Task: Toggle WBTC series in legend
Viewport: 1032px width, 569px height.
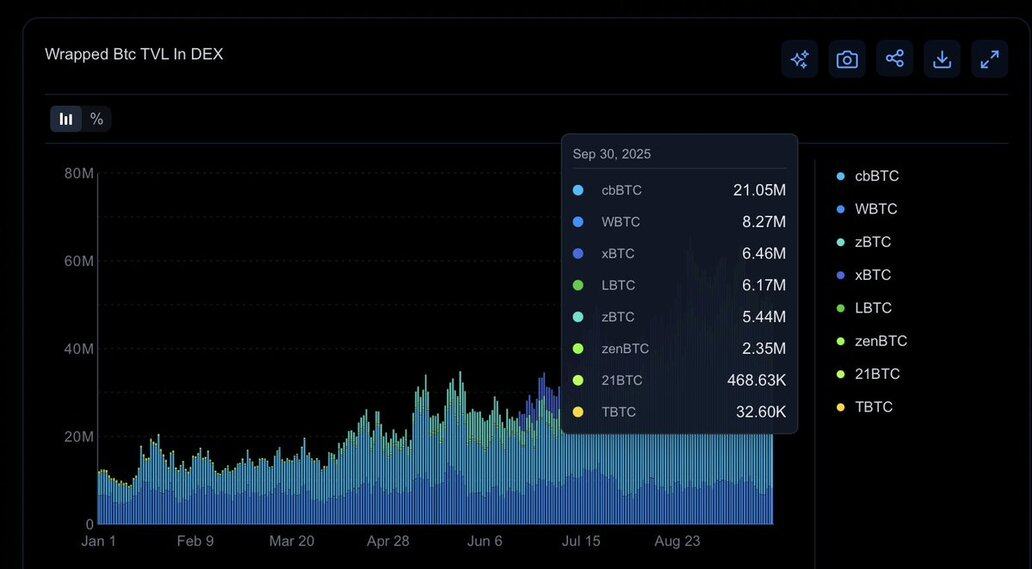Action: (875, 209)
